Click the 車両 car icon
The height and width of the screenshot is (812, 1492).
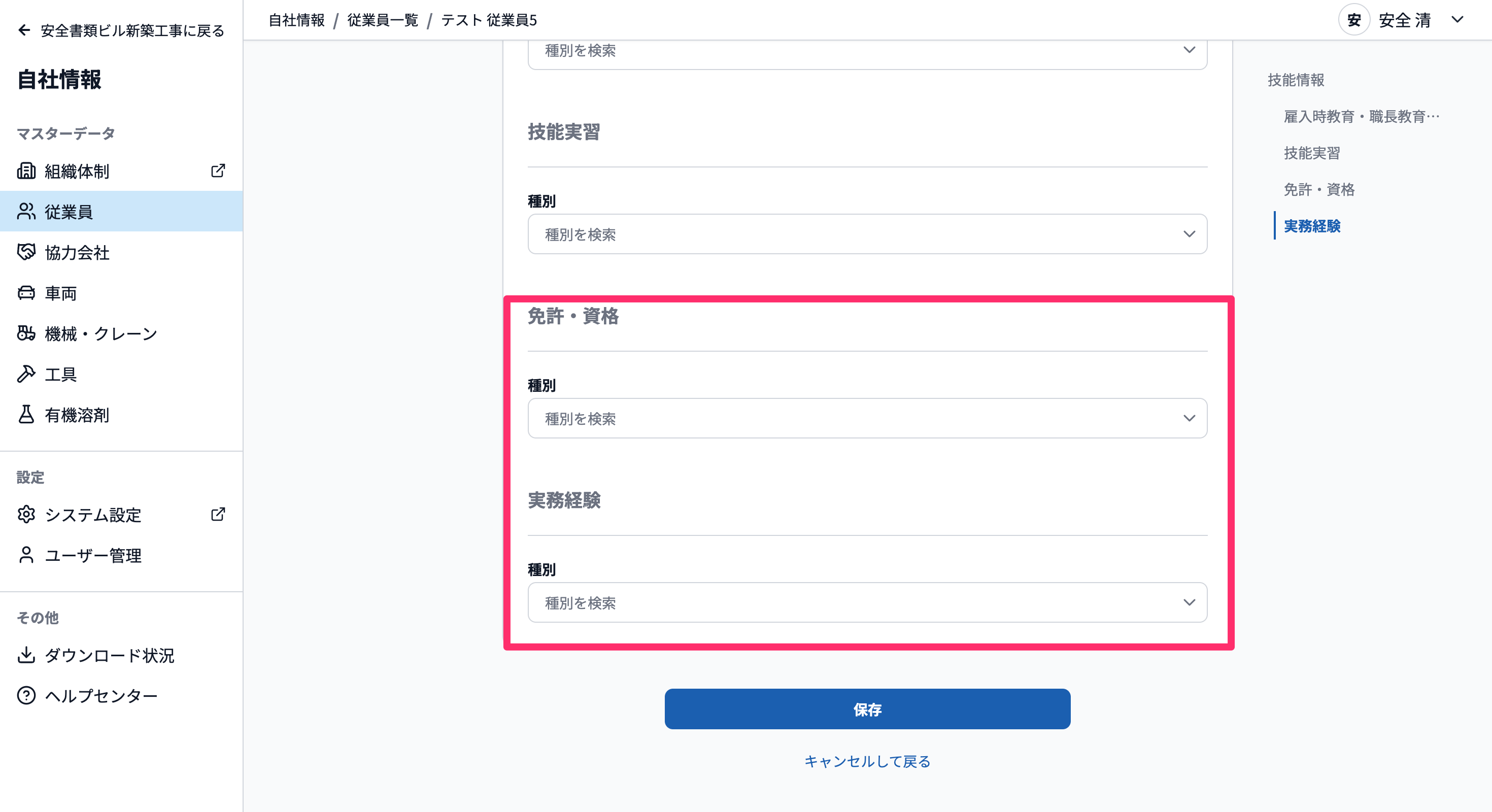[26, 292]
